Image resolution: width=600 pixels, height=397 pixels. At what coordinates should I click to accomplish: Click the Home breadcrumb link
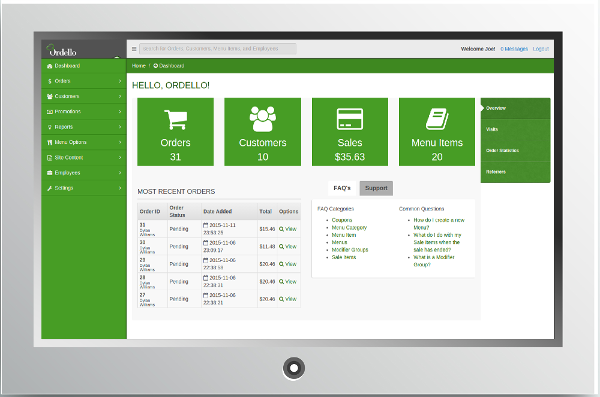coord(139,66)
